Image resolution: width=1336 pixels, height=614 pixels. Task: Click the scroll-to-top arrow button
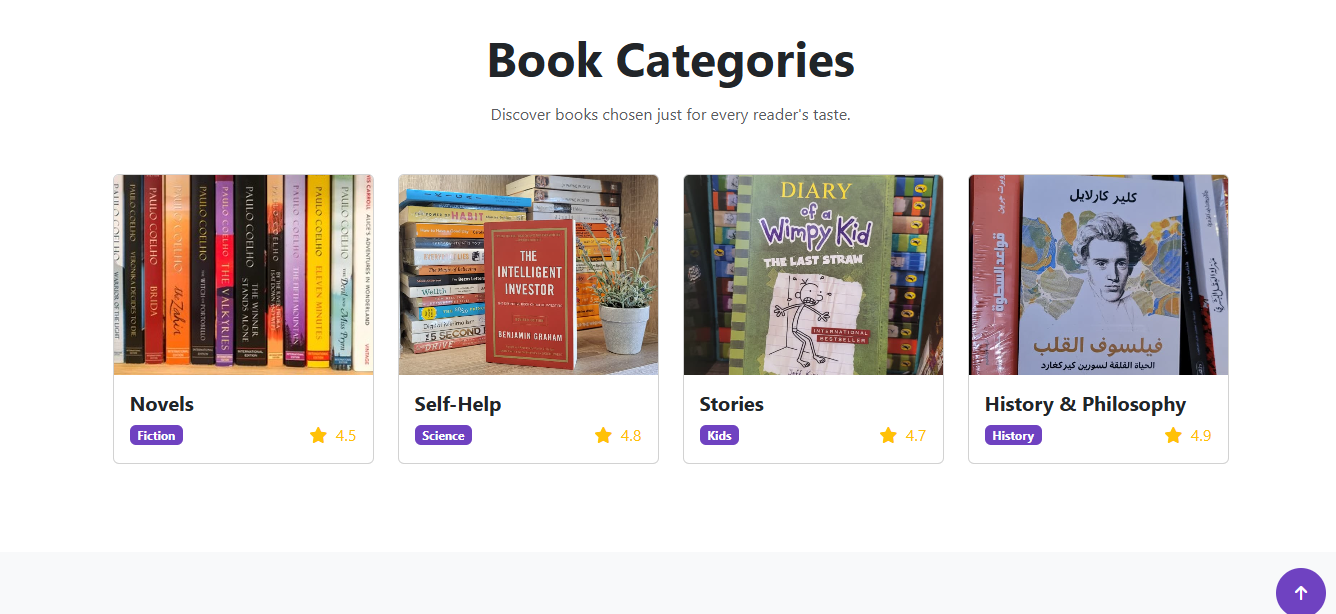pyautogui.click(x=1300, y=592)
